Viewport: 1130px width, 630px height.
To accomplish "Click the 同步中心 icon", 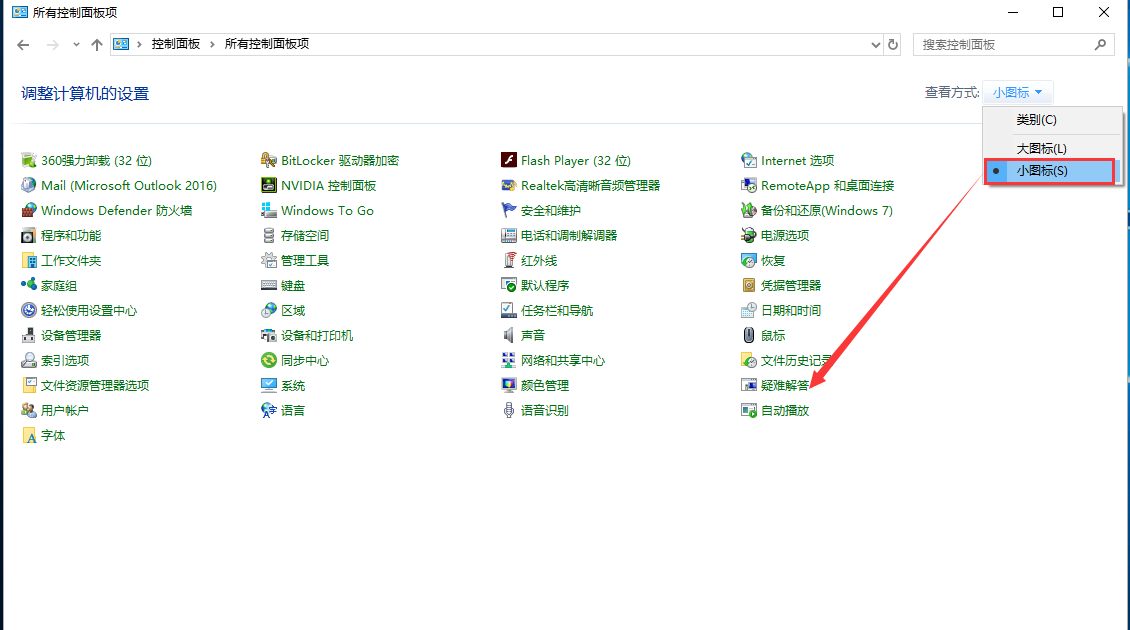I will pos(269,360).
